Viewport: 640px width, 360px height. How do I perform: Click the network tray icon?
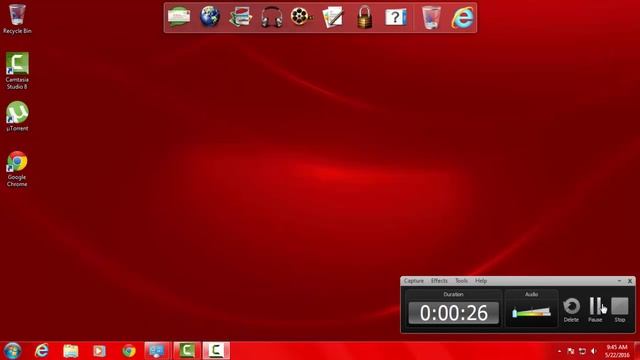pos(582,351)
